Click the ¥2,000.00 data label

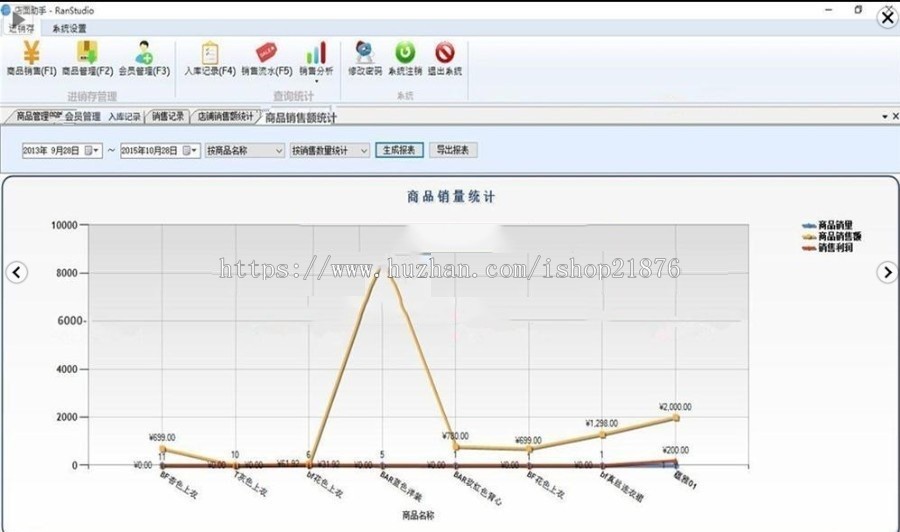click(675, 407)
